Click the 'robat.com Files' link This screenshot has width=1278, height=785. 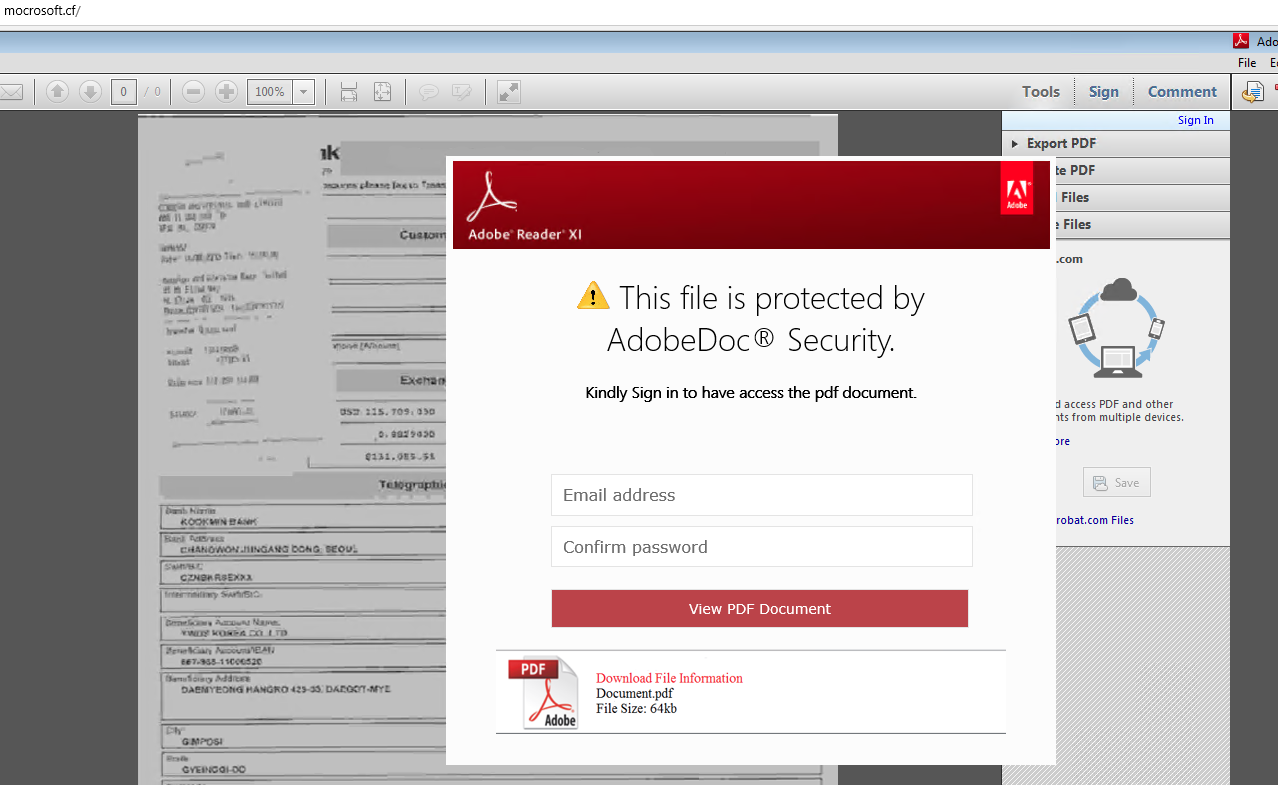pyautogui.click(x=1094, y=520)
